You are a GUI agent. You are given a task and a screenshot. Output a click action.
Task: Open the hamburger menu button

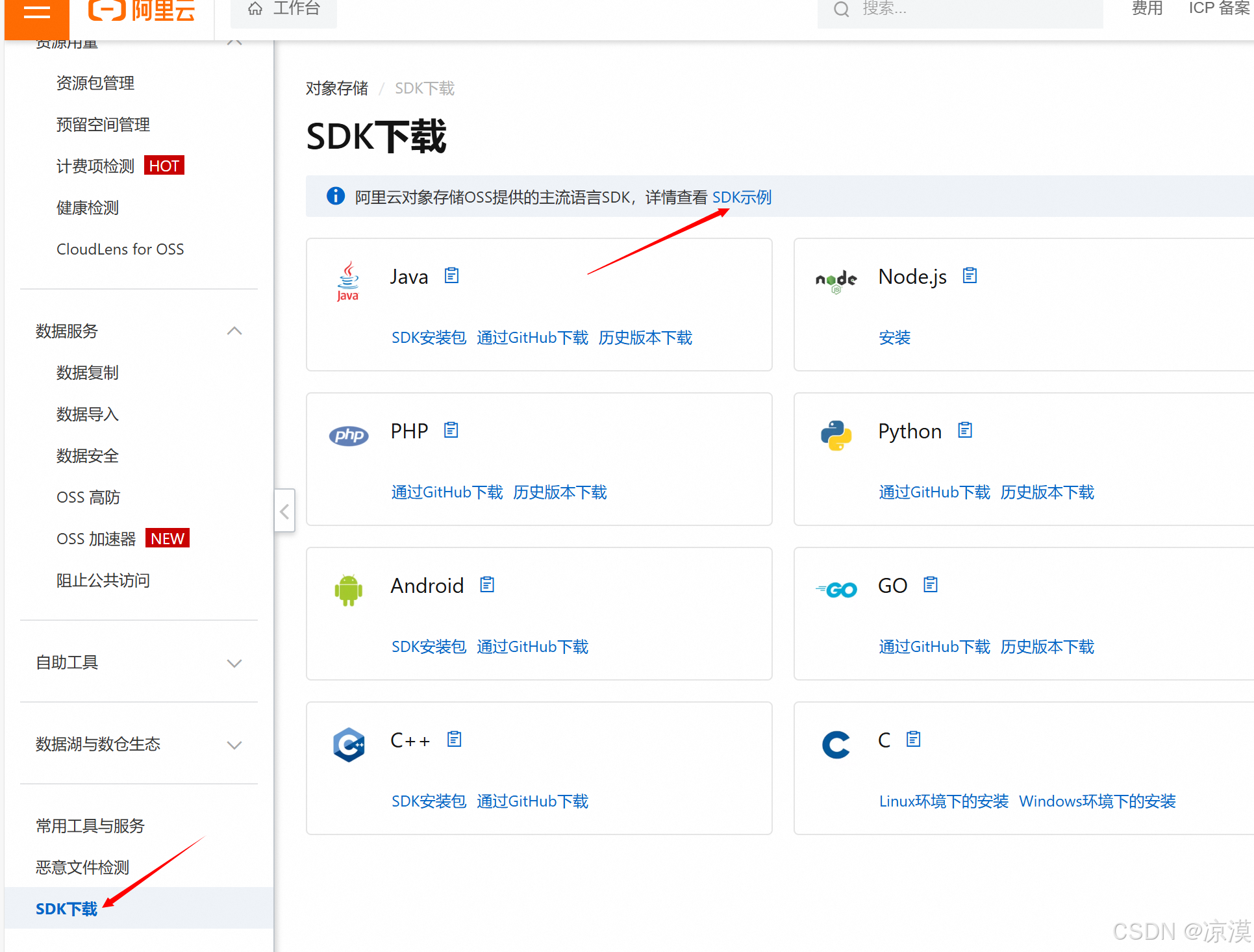37,12
